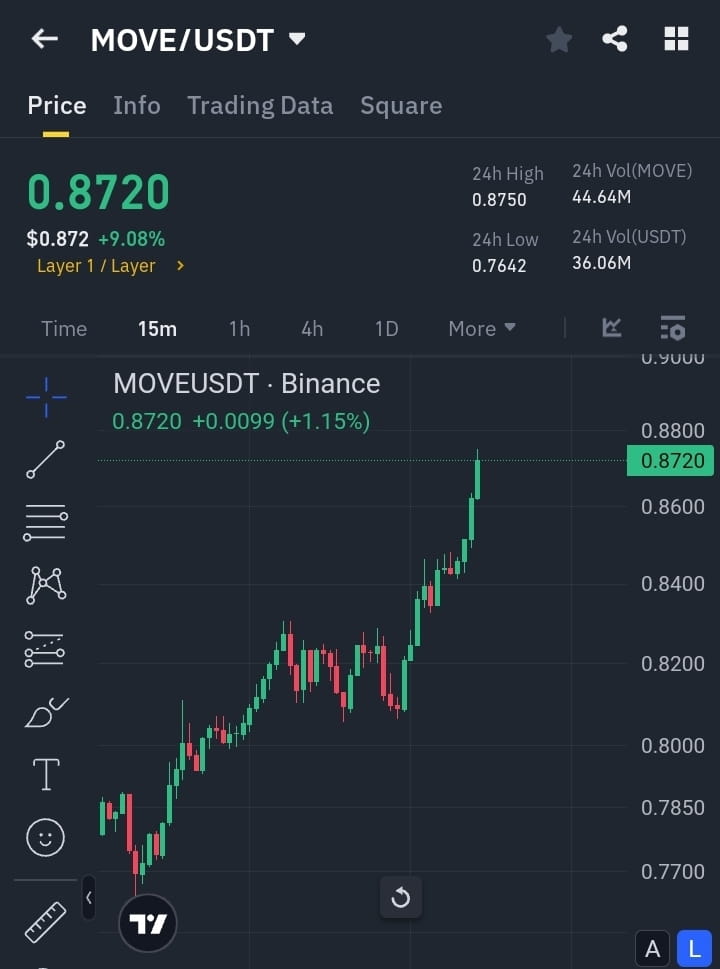The image size is (720, 969).
Task: Add MOVE/USDT to favorites with star
Action: (x=559, y=40)
